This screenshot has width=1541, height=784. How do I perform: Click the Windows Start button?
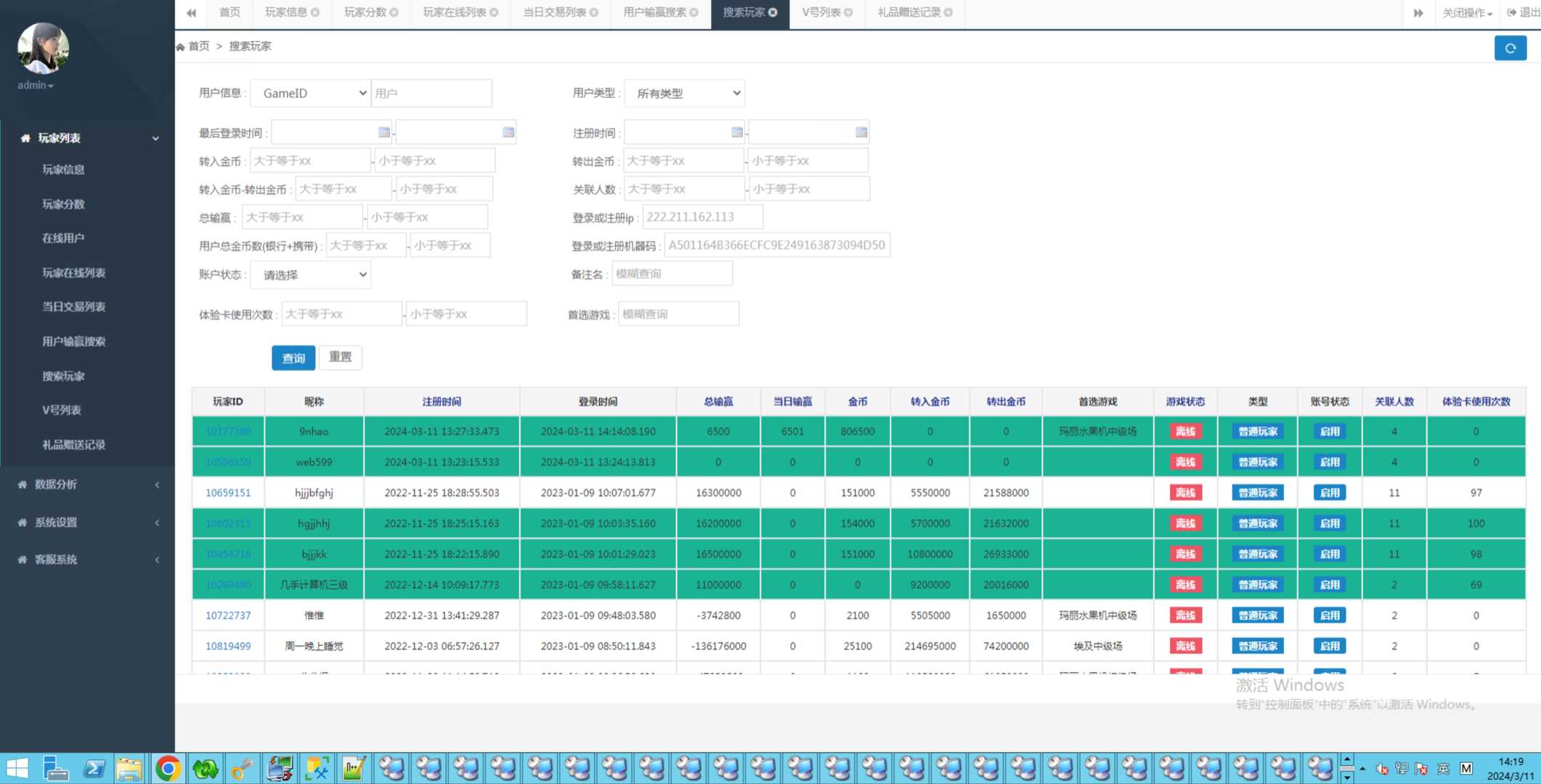coord(17,768)
